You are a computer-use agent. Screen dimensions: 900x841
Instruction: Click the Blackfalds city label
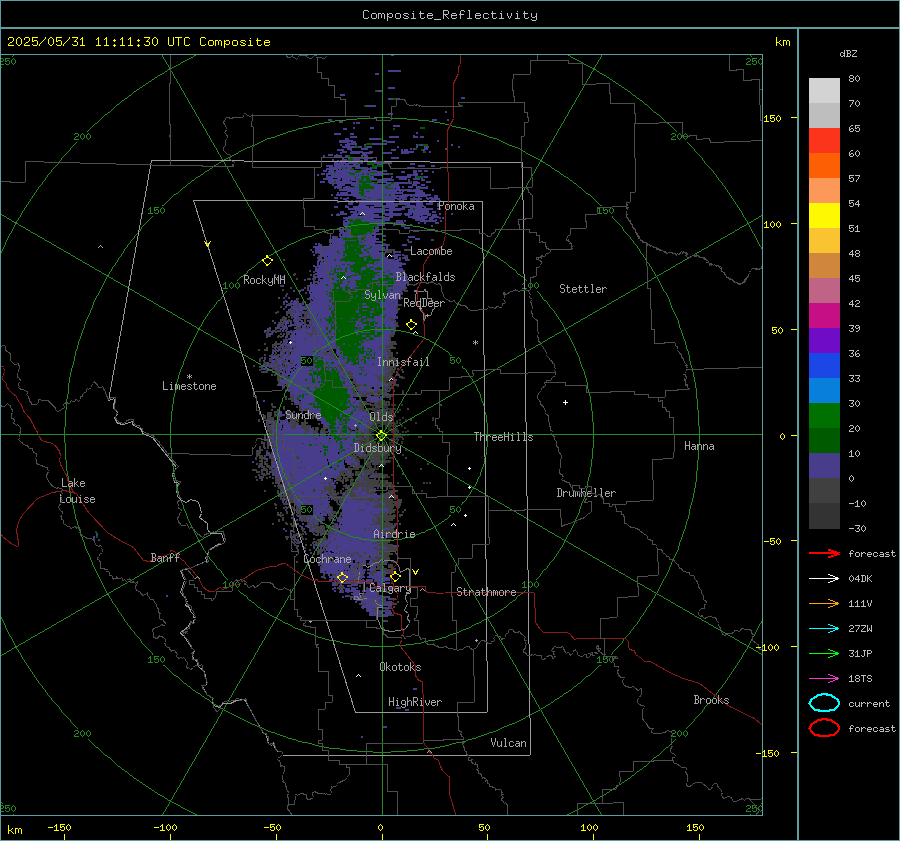(x=425, y=277)
